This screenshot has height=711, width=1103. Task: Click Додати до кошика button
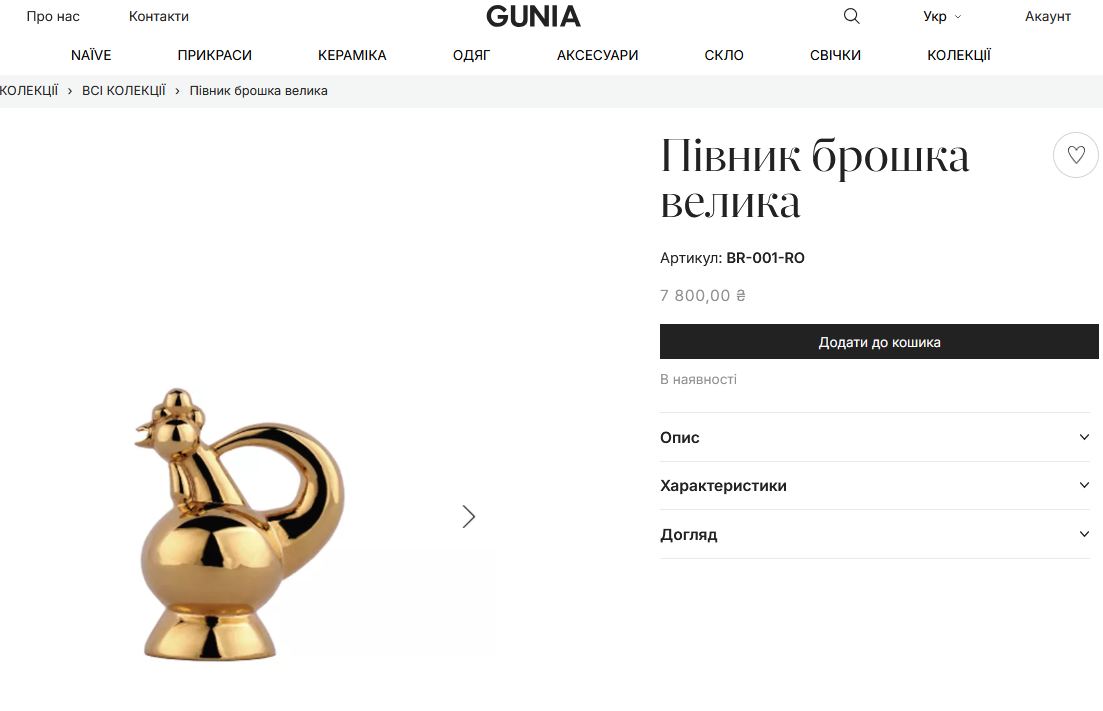click(879, 342)
